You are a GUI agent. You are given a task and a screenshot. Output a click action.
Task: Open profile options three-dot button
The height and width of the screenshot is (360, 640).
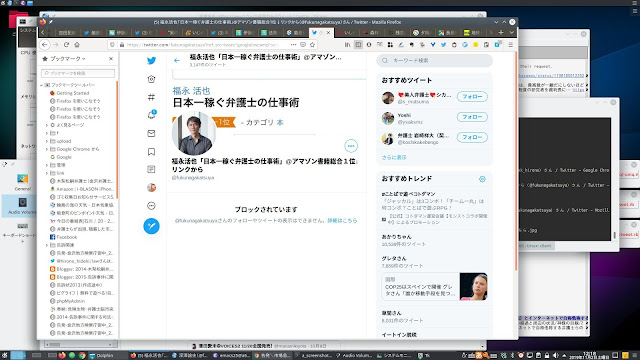pyautogui.click(x=351, y=146)
